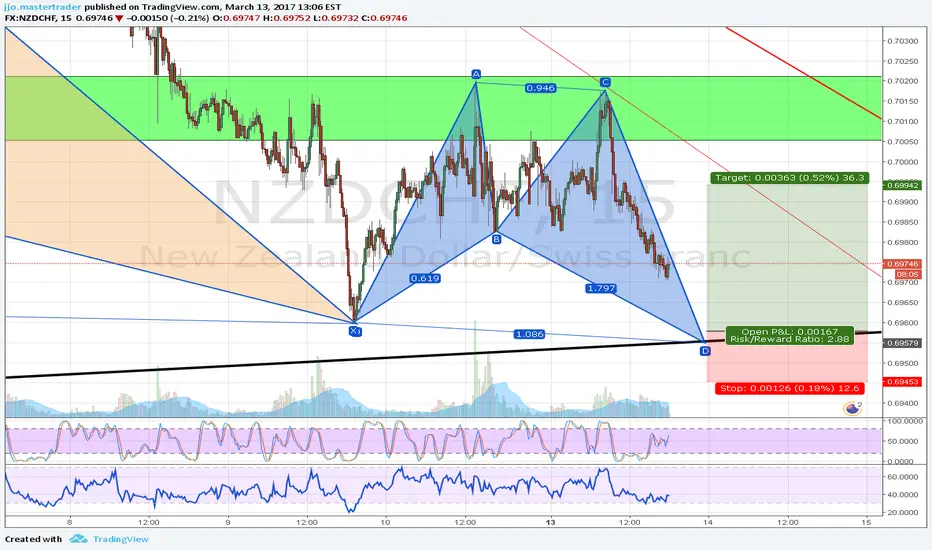
Task: Click the FX:NZDCHF, 15 symbol title
Action: [x=39, y=18]
